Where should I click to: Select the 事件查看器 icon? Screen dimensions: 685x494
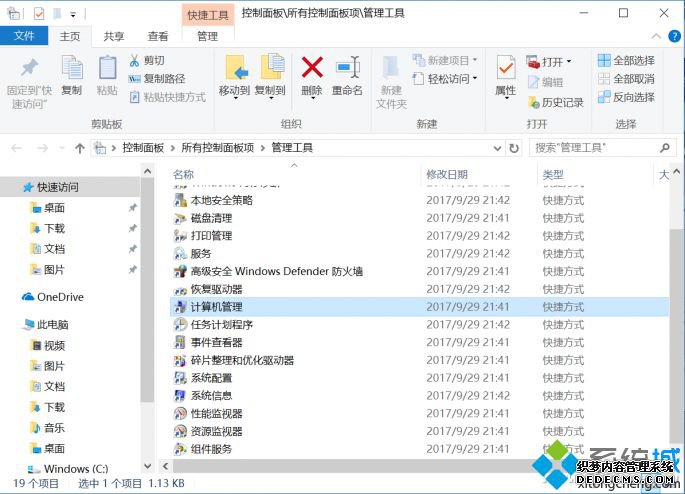180,342
